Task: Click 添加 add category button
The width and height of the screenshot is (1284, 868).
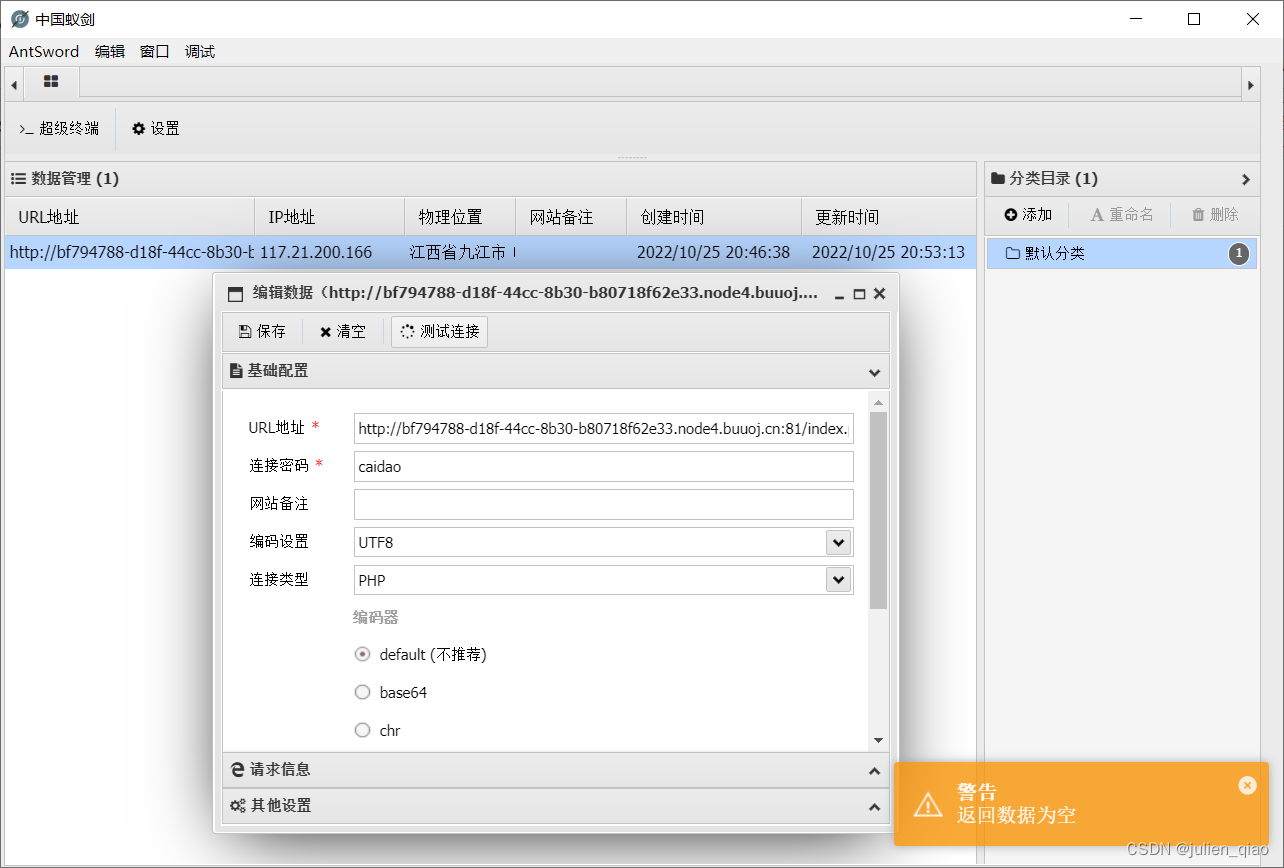Action: point(1028,214)
